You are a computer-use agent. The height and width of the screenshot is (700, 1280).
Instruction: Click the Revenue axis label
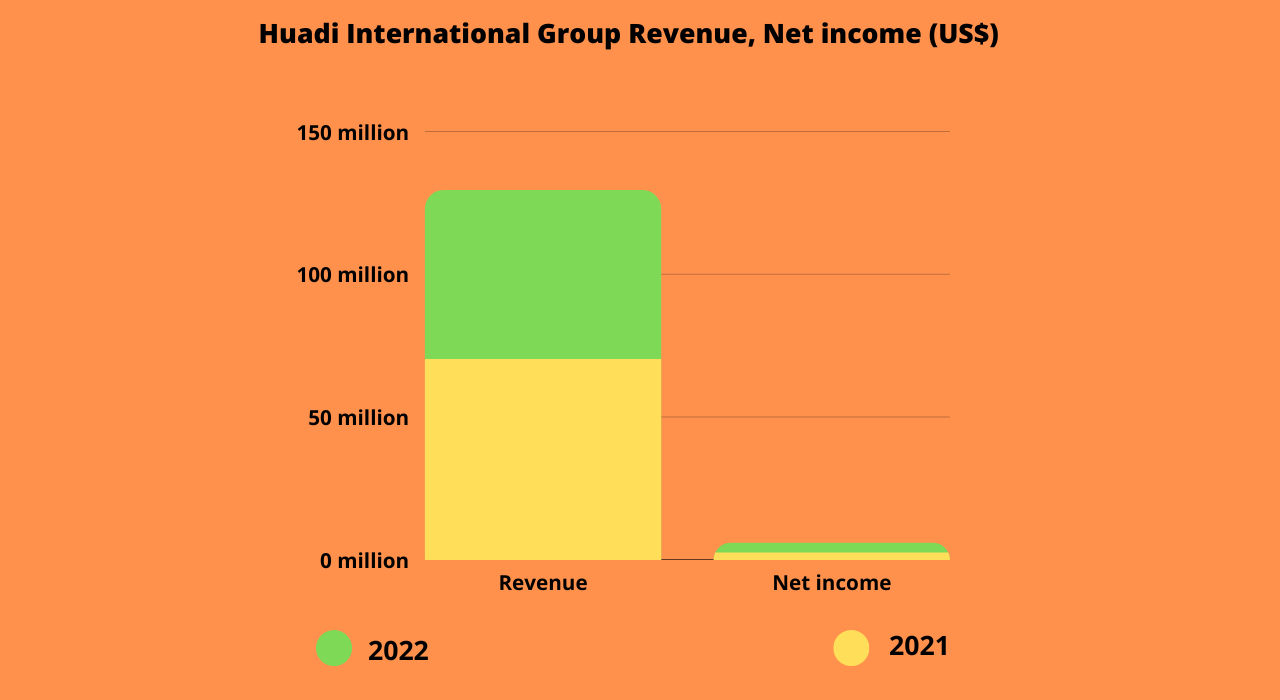pos(543,583)
